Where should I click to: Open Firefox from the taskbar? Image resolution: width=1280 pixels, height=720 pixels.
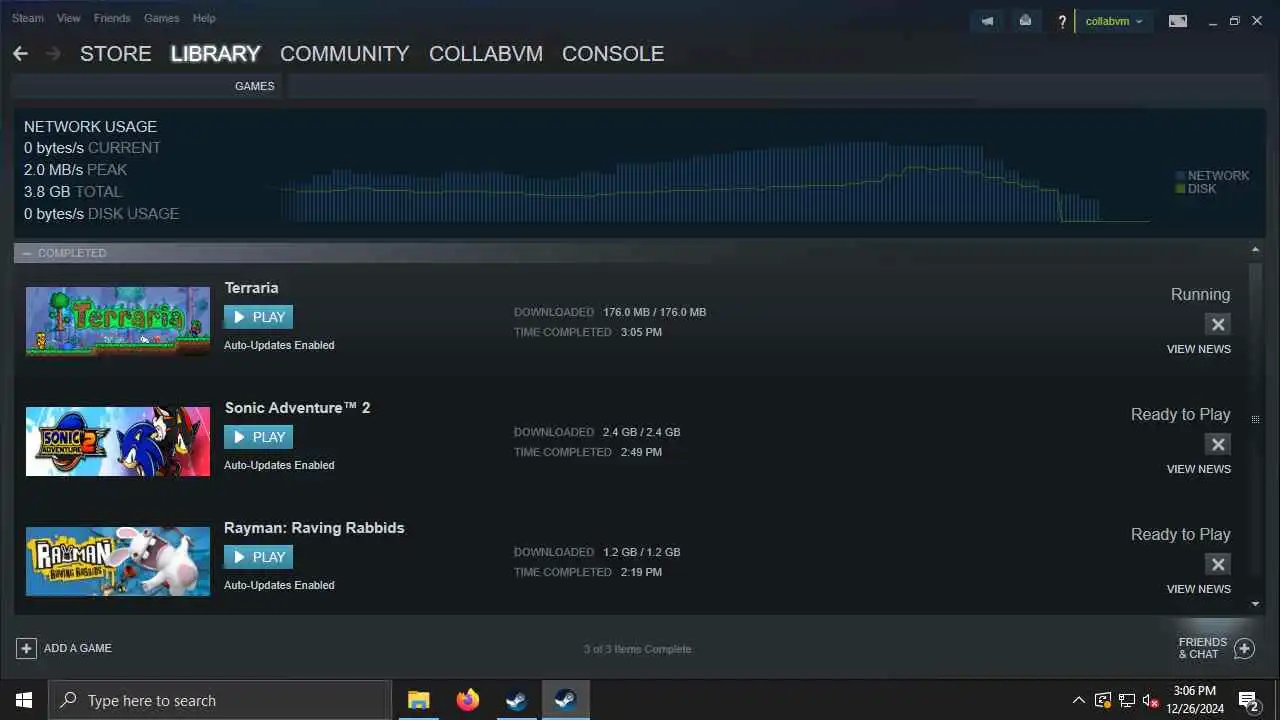coord(467,700)
